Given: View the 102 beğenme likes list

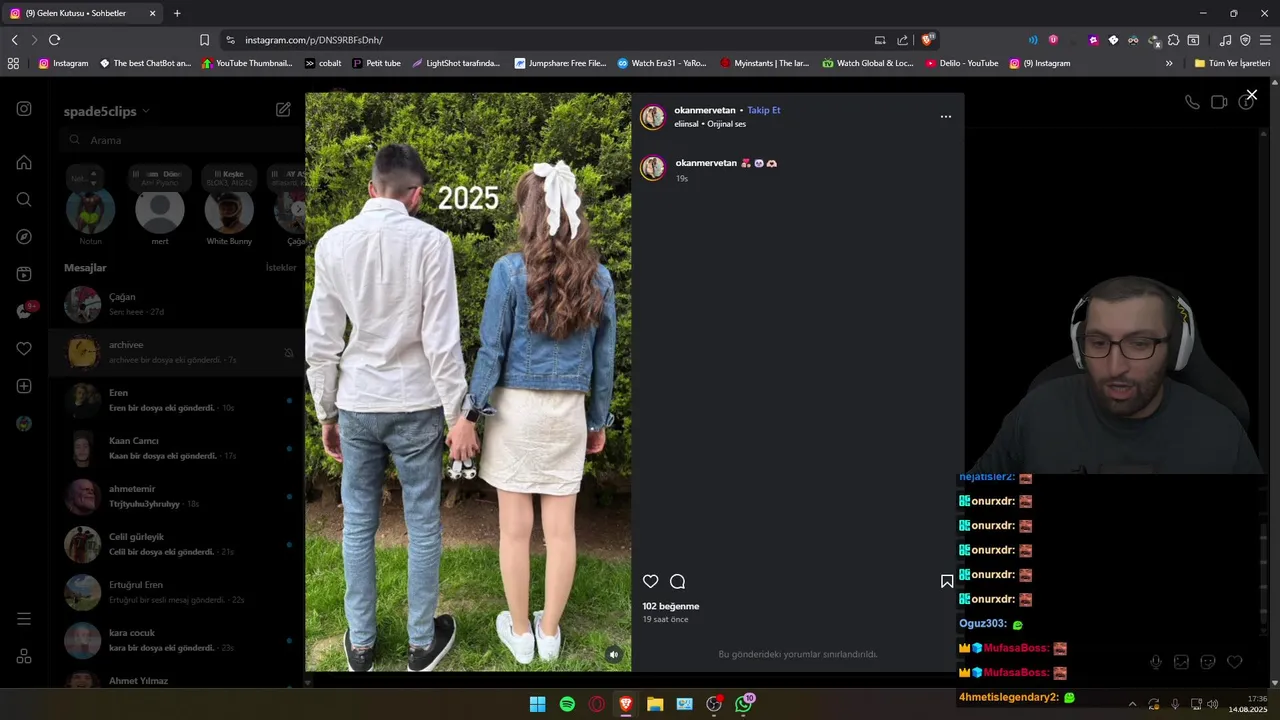Looking at the screenshot, I should pyautogui.click(x=671, y=606).
